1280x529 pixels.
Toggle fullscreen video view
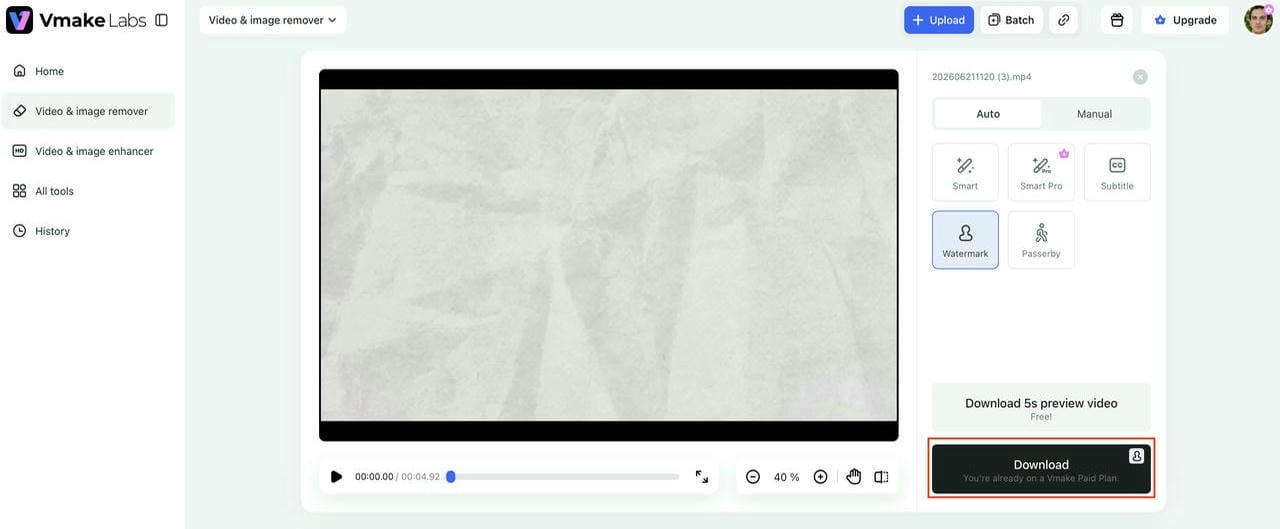[x=702, y=477]
